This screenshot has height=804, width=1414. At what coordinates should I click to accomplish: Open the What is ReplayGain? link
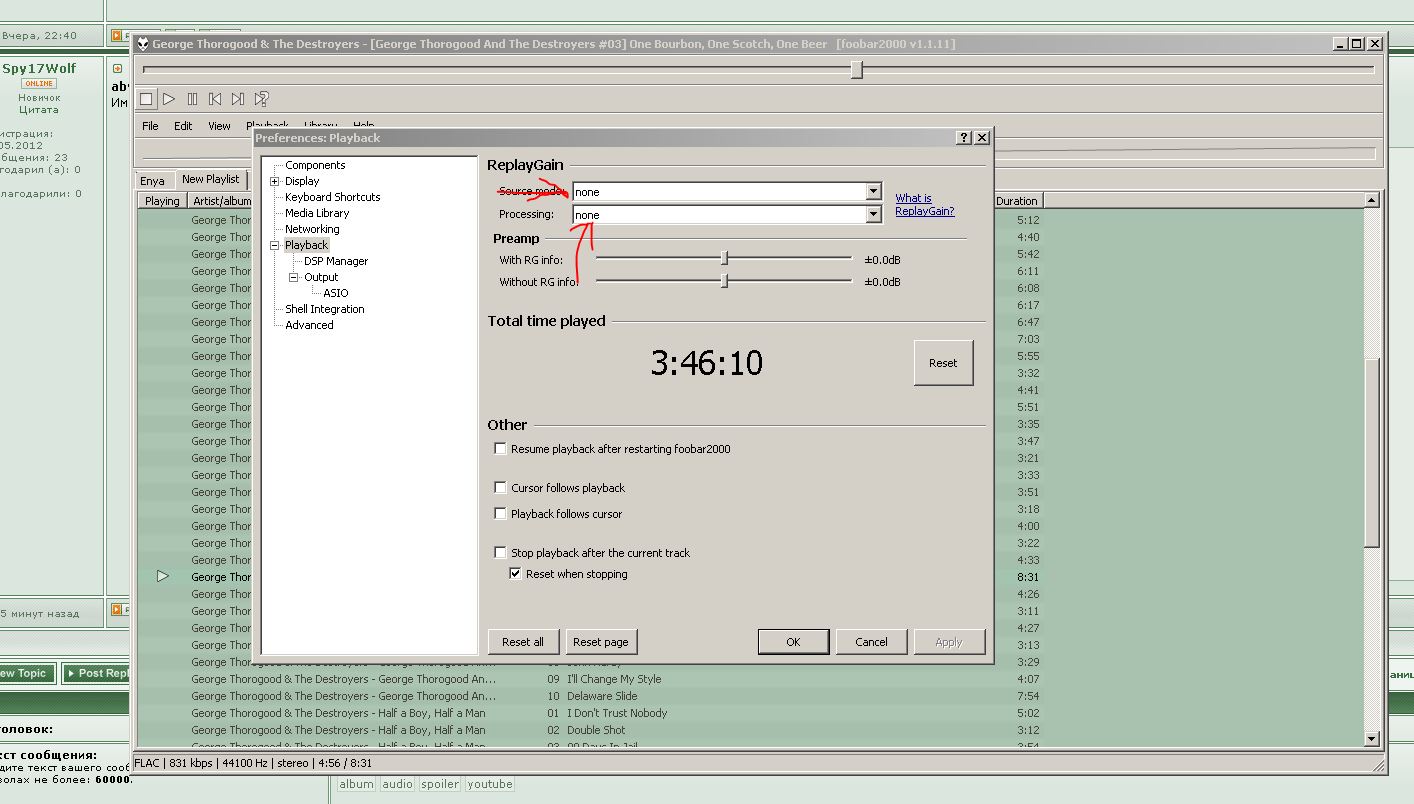click(x=924, y=205)
